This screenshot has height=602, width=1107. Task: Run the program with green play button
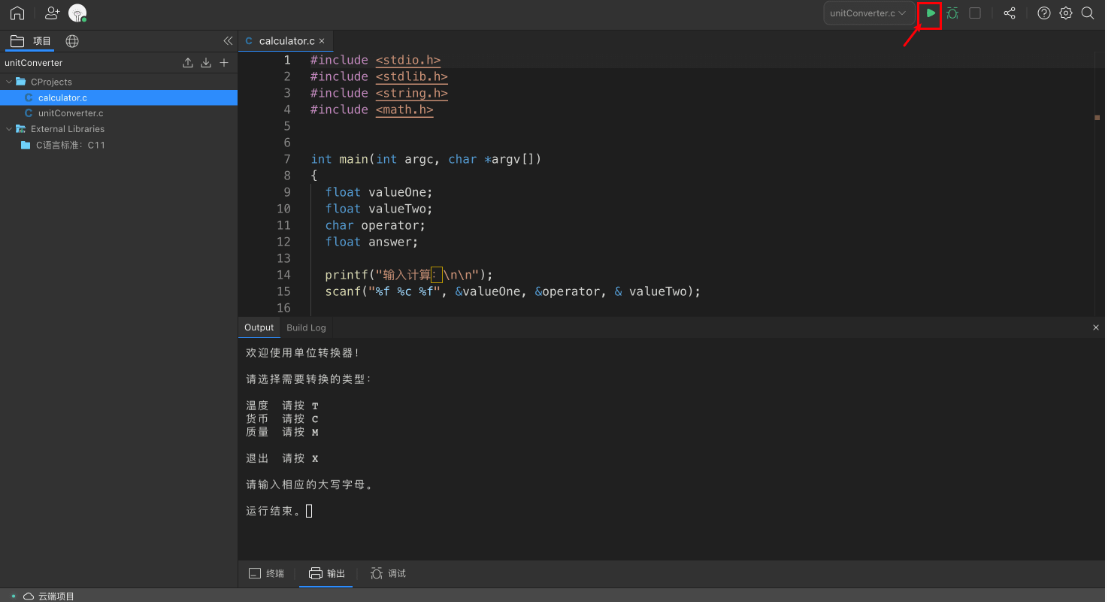coord(931,13)
